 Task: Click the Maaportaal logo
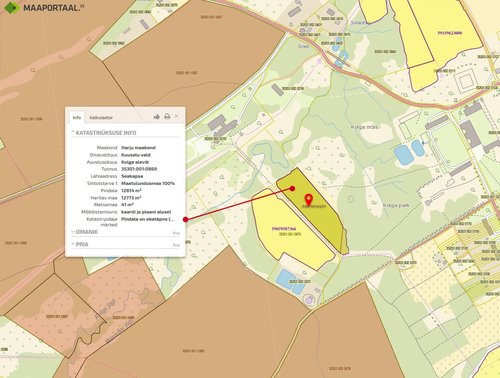click(x=42, y=7)
